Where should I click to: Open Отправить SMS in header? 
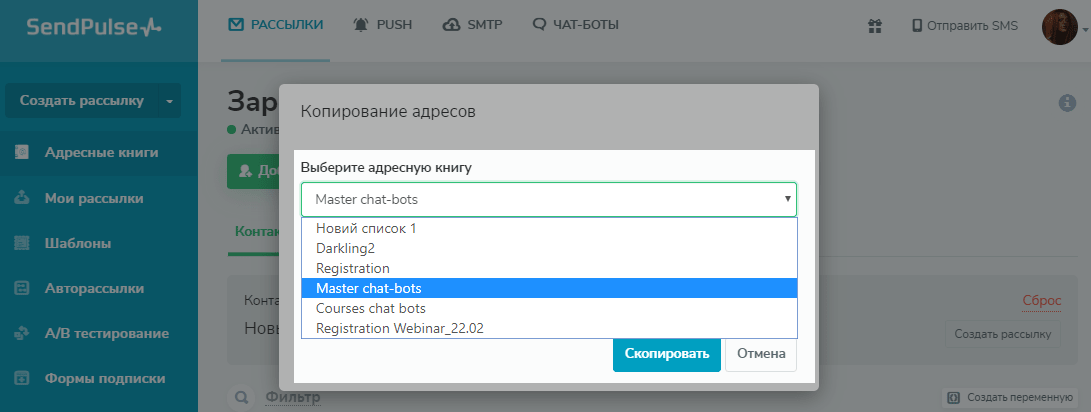(965, 26)
